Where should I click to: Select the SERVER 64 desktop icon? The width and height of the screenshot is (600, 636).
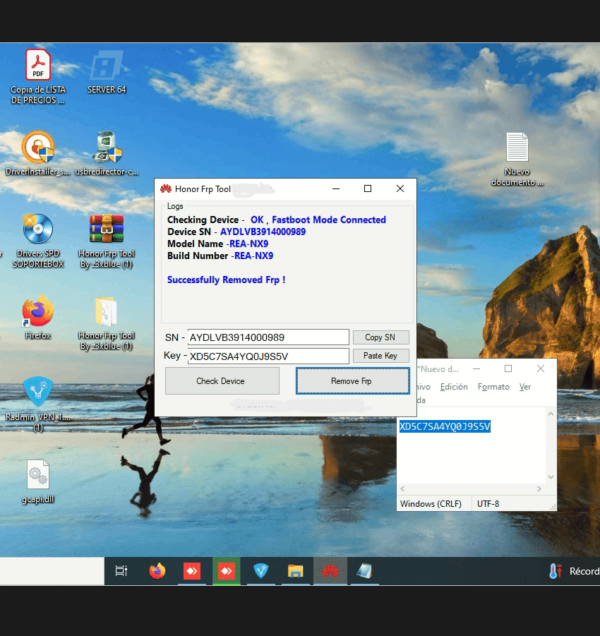pyautogui.click(x=107, y=72)
